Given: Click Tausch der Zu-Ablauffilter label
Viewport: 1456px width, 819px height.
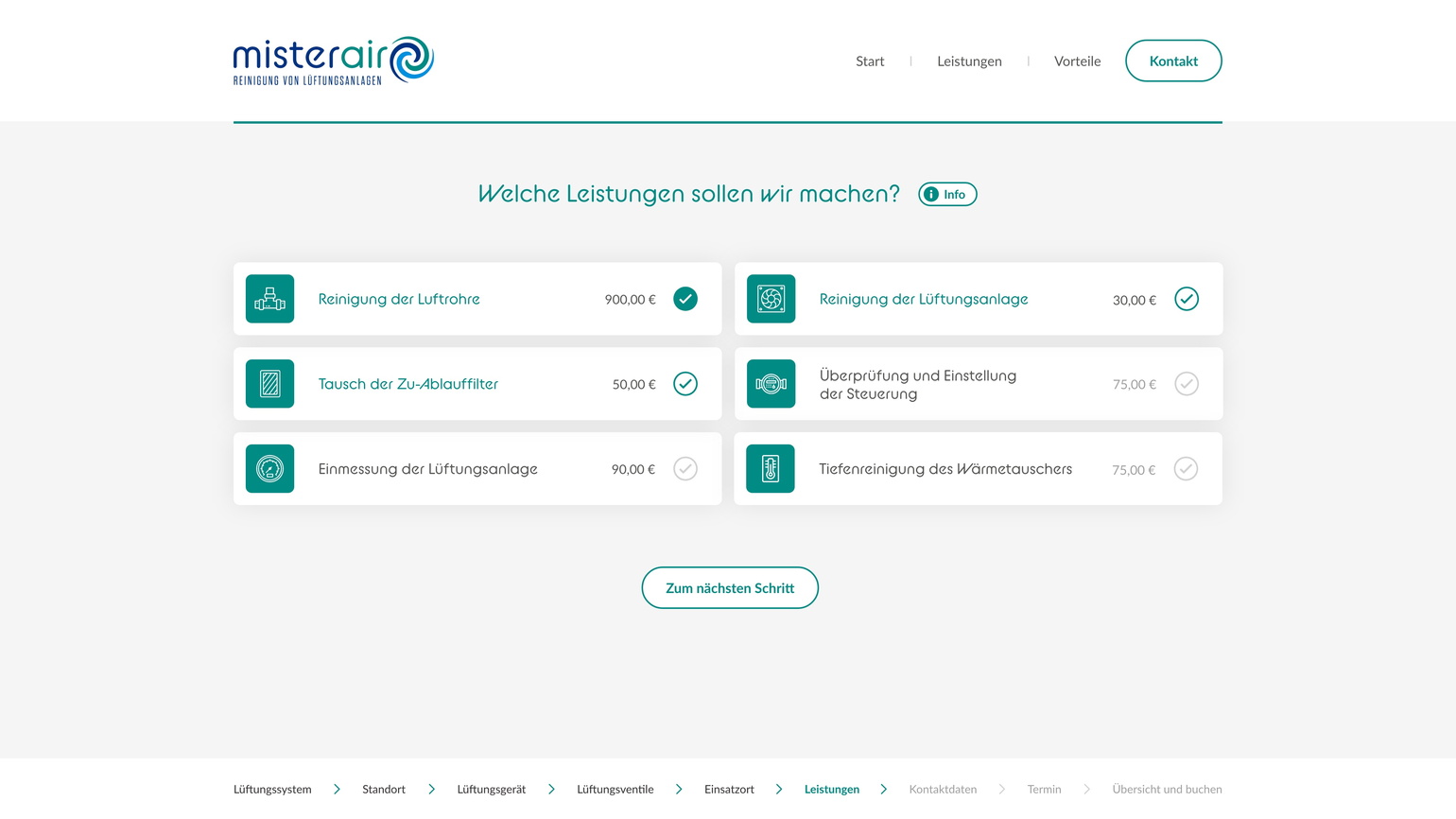Looking at the screenshot, I should click(408, 384).
